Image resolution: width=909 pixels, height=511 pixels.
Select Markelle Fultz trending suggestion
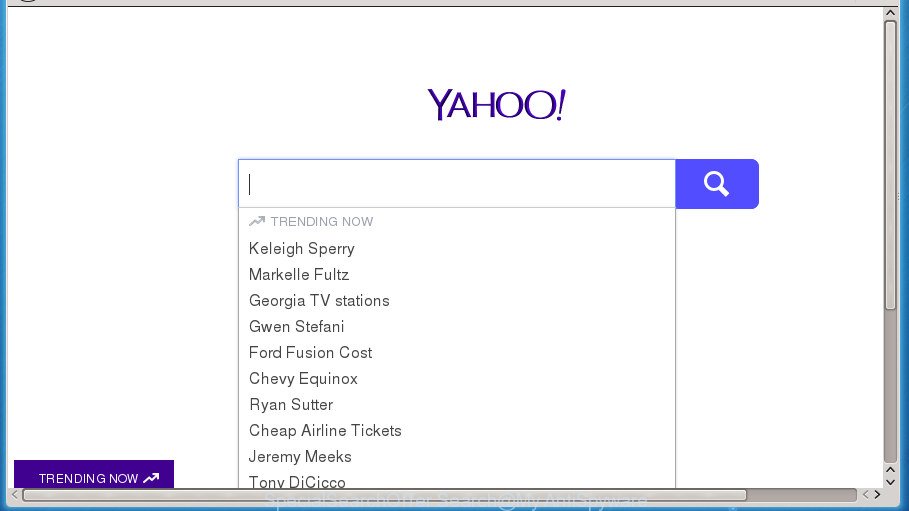[299, 274]
